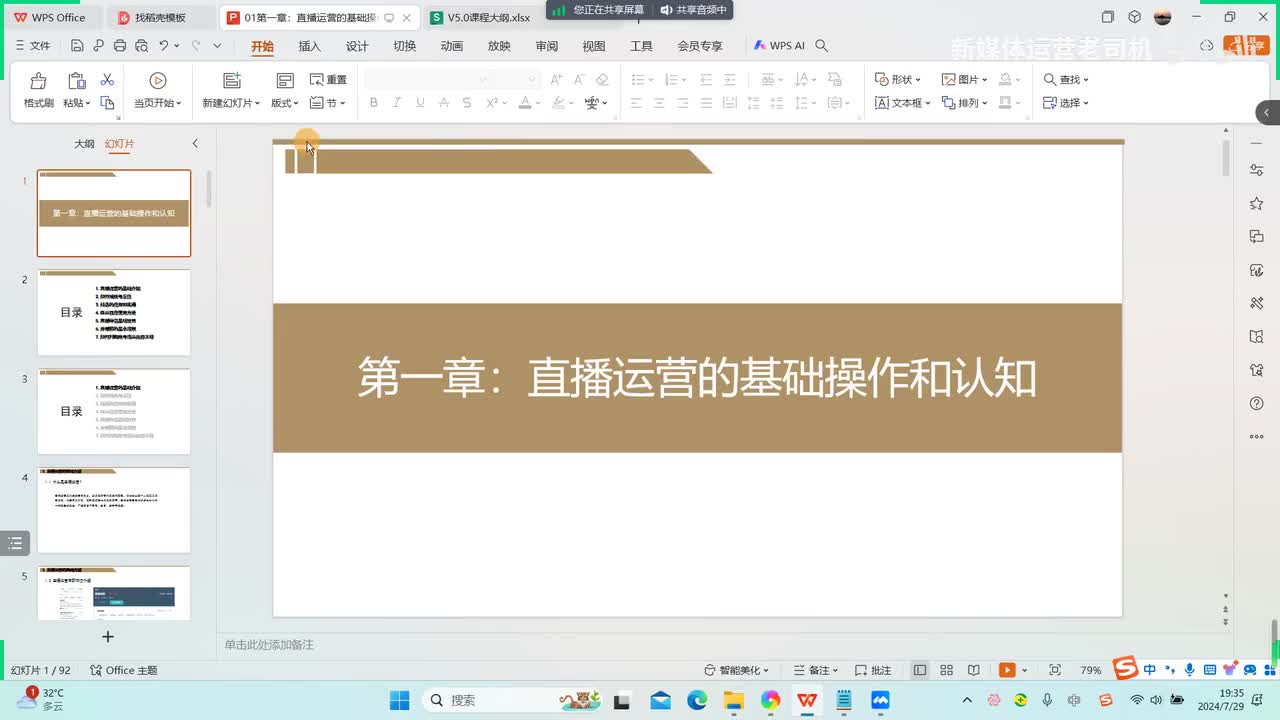This screenshot has width=1280, height=720.
Task: Click Fit slide to window icon
Action: tap(1055, 670)
